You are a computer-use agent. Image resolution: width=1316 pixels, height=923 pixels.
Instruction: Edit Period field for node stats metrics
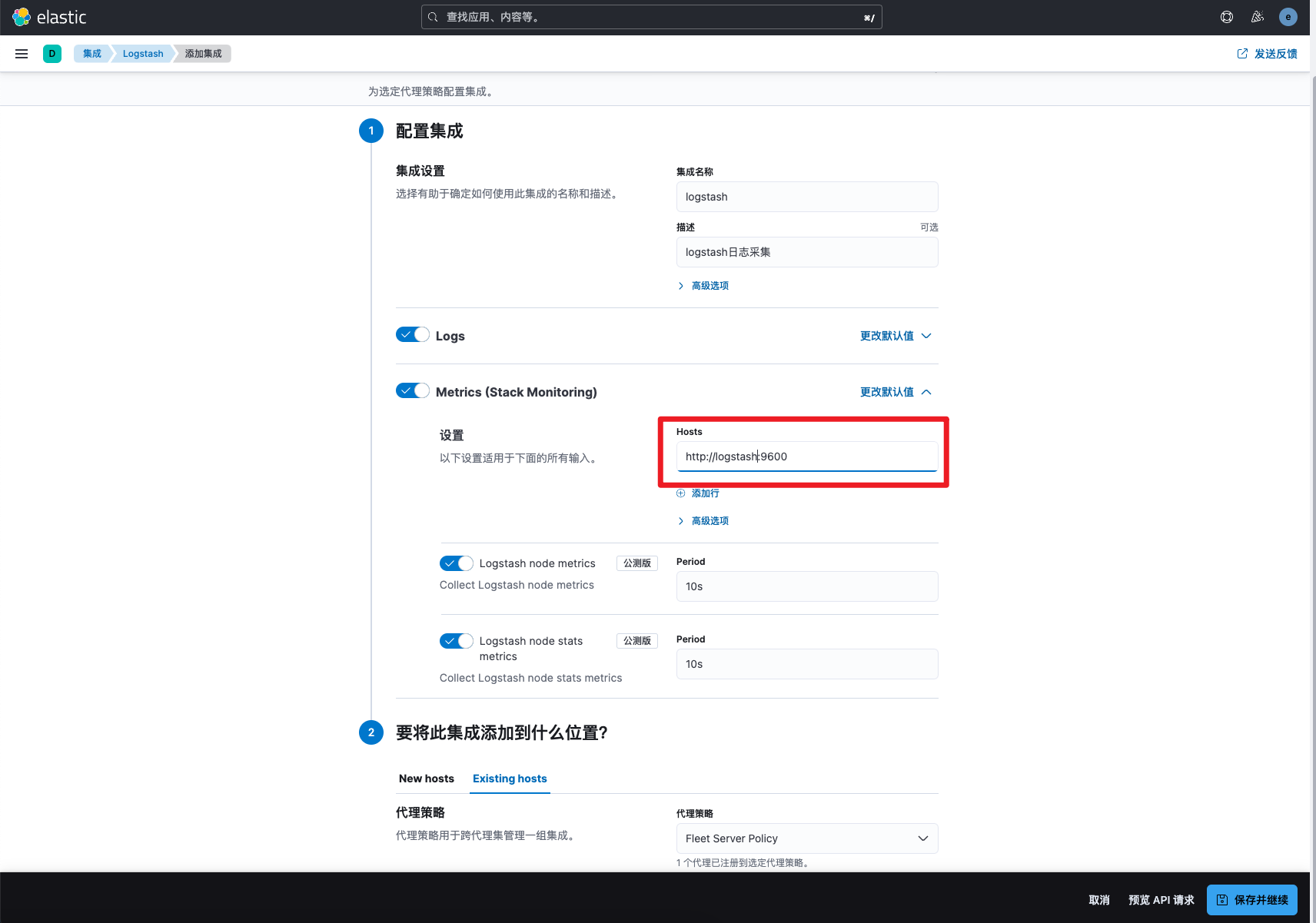tap(807, 664)
